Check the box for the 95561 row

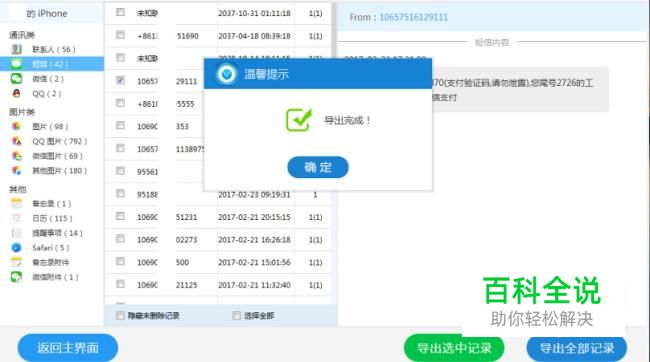point(120,170)
